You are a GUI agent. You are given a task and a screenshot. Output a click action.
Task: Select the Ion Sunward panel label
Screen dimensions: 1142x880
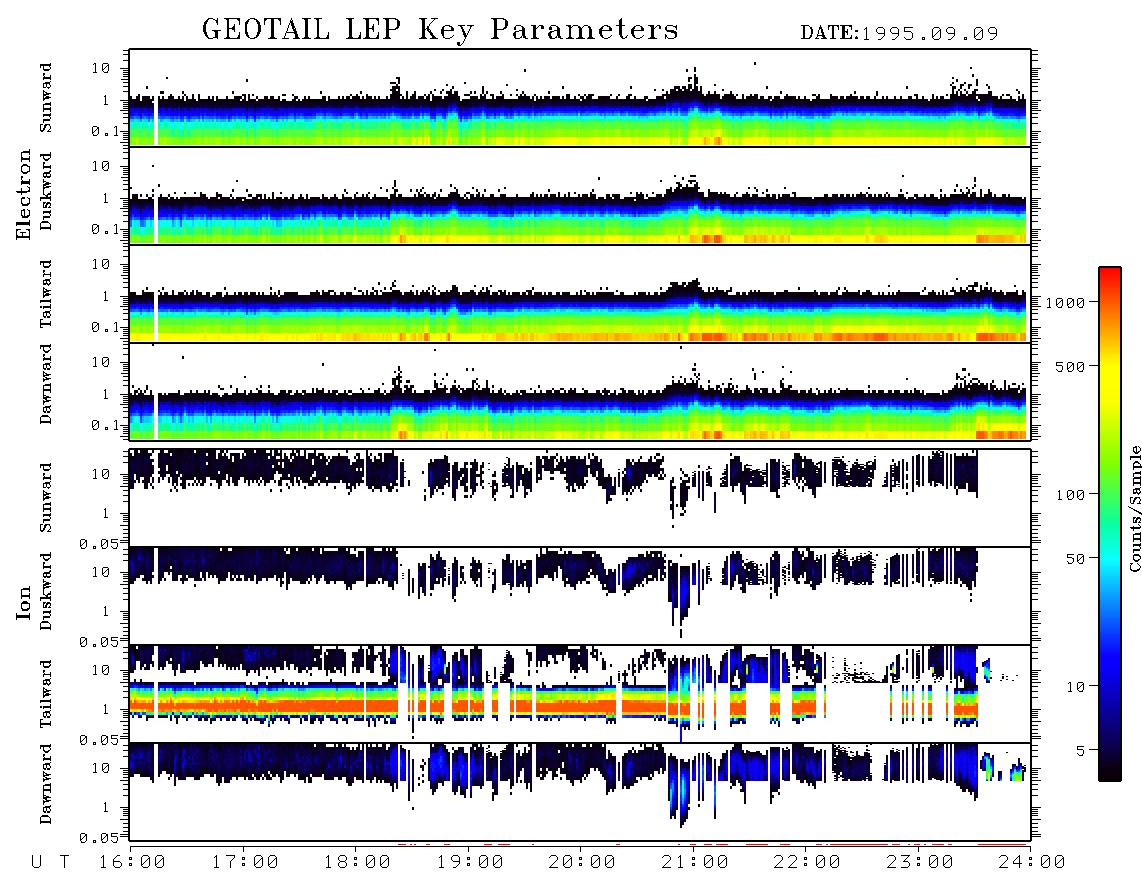(46, 498)
